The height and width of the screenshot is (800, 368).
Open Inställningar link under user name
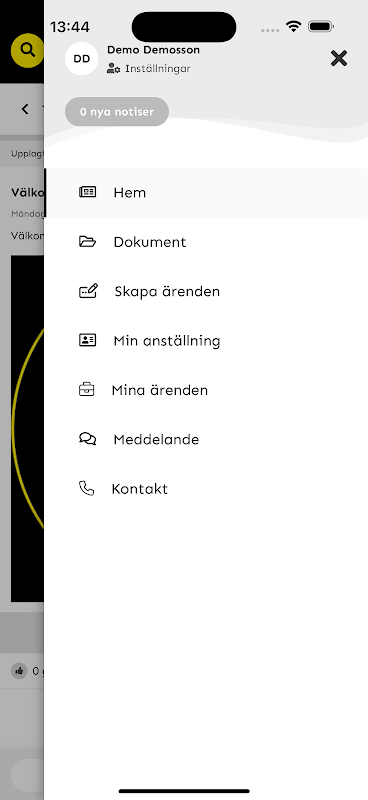(158, 69)
